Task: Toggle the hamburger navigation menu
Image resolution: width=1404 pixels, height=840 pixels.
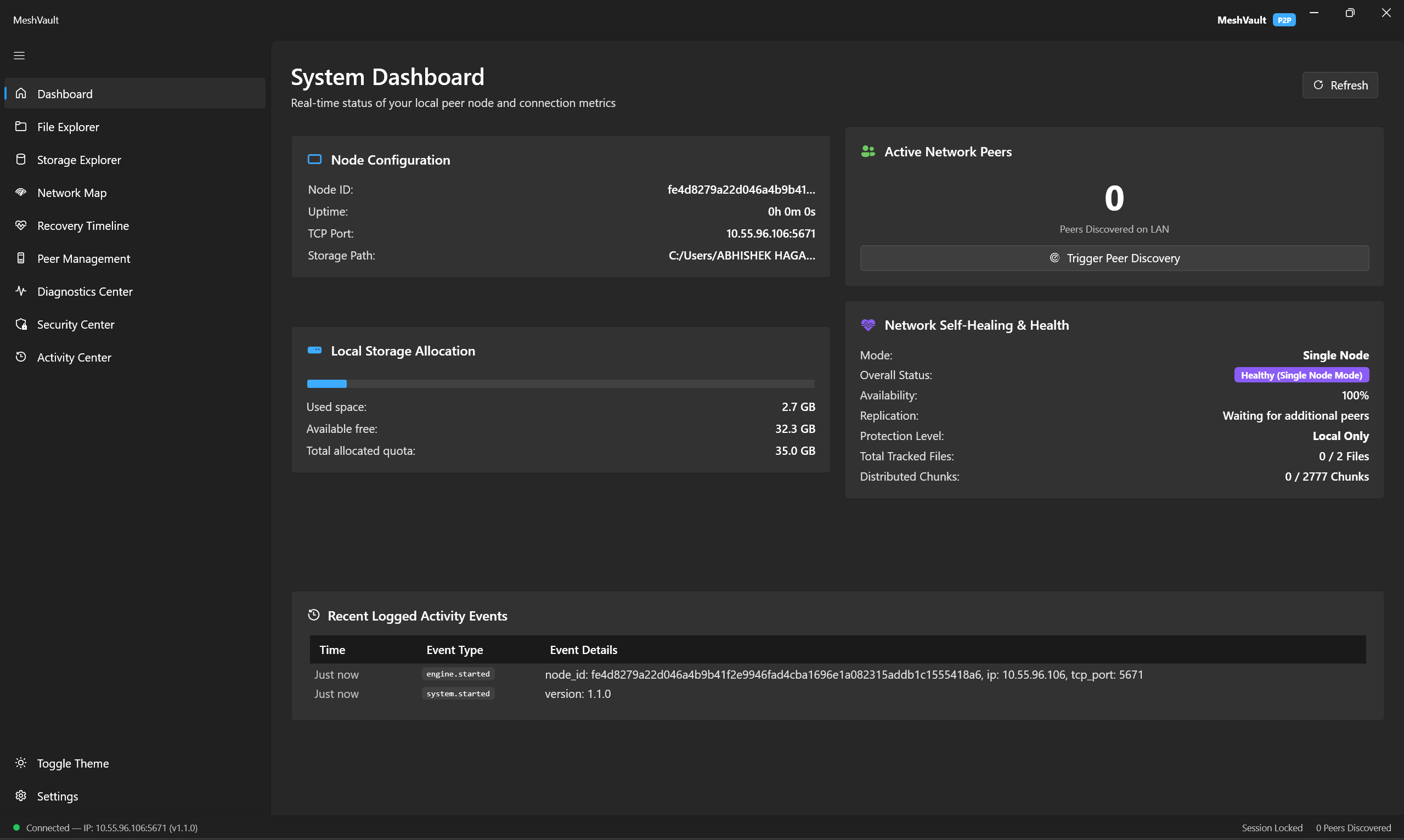Action: tap(19, 55)
